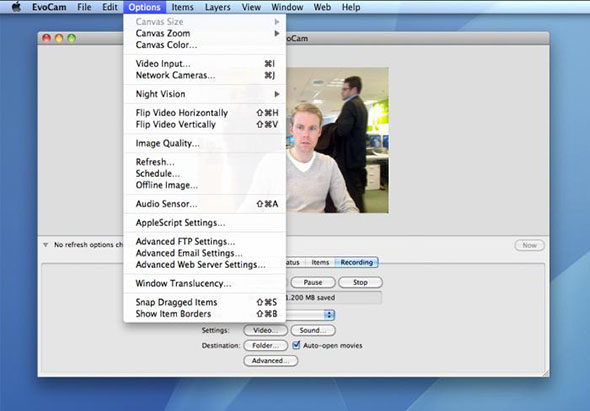Choose Flip Video Horizontally
Image resolution: width=590 pixels, height=411 pixels.
(205, 113)
